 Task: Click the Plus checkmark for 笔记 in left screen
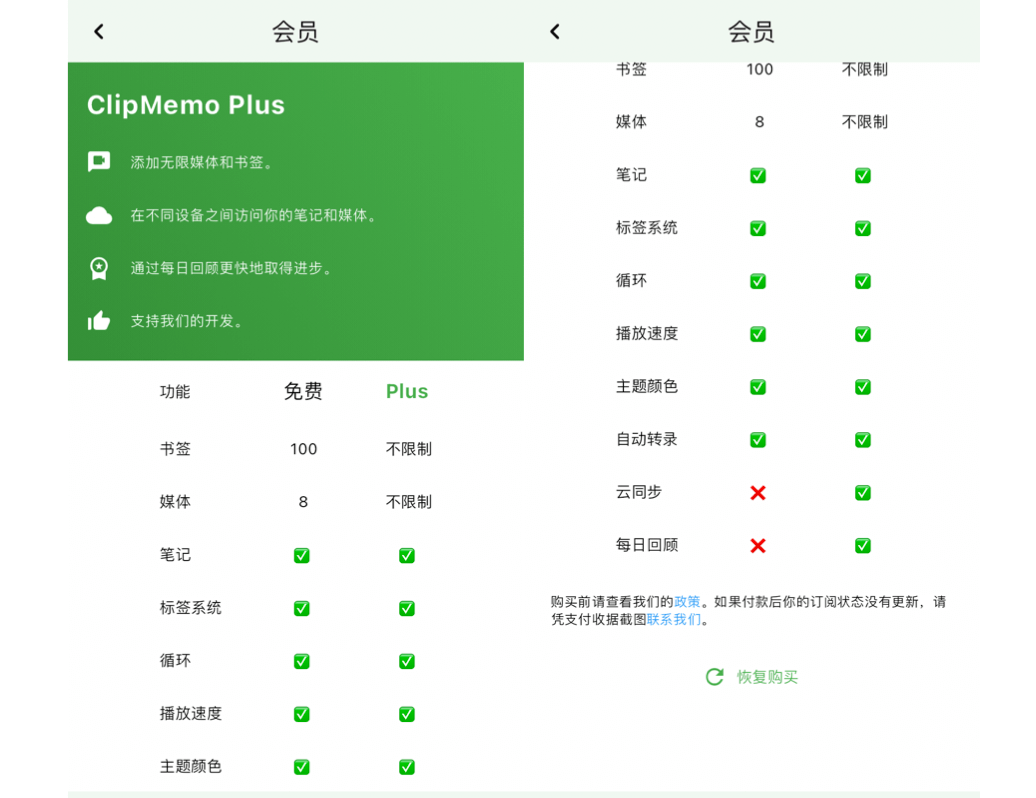[x=407, y=556]
